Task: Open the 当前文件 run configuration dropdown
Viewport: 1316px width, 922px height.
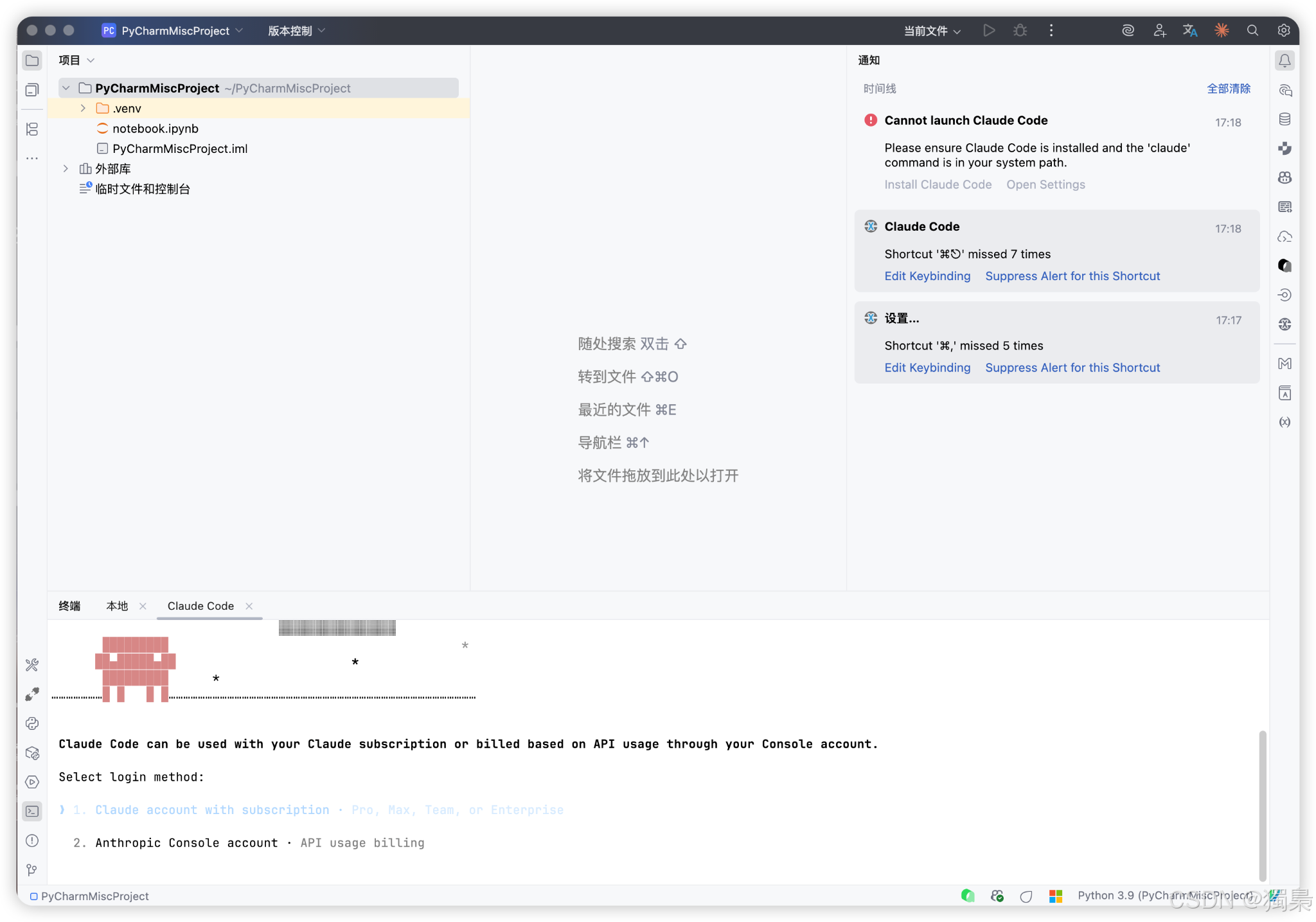Action: point(932,31)
